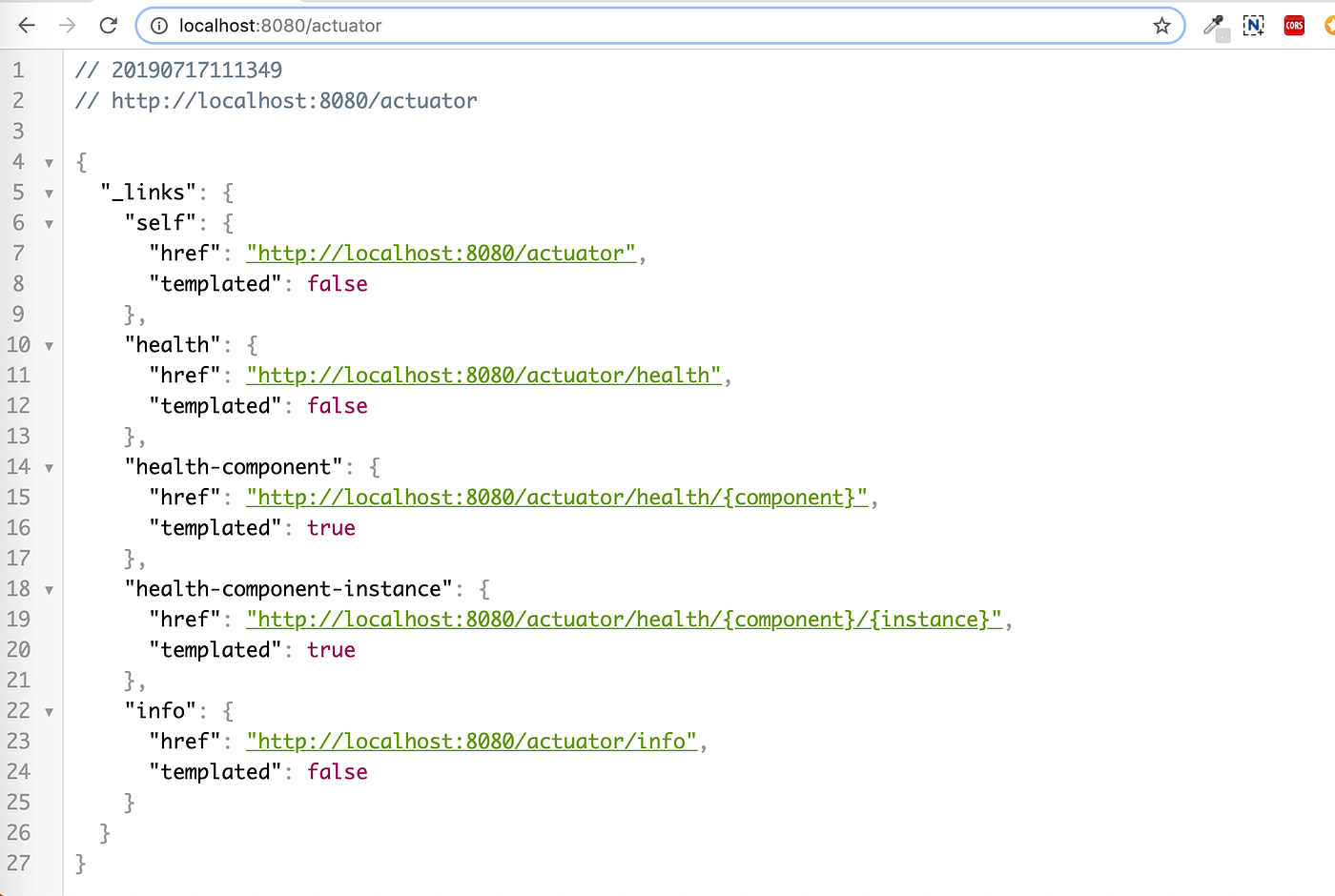
Task: Toggle the bookmark star for this page
Action: pyautogui.click(x=1162, y=26)
